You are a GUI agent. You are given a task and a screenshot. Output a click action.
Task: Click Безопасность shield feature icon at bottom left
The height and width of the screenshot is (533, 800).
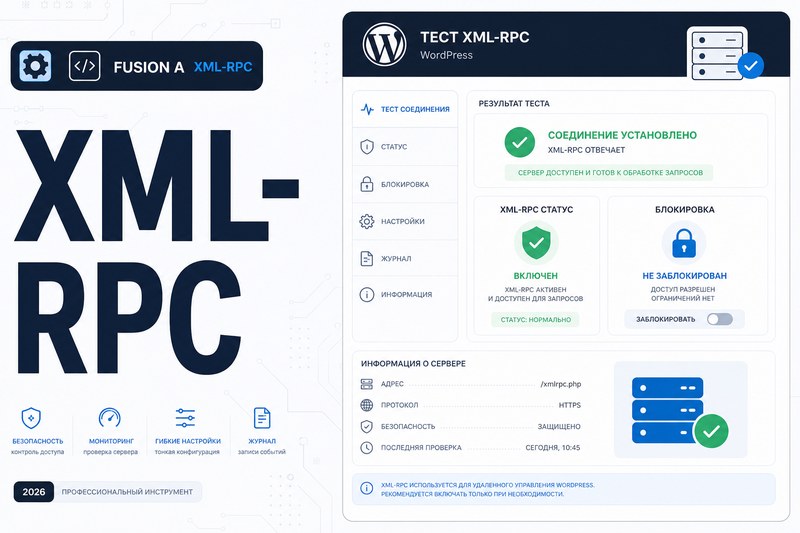31,418
